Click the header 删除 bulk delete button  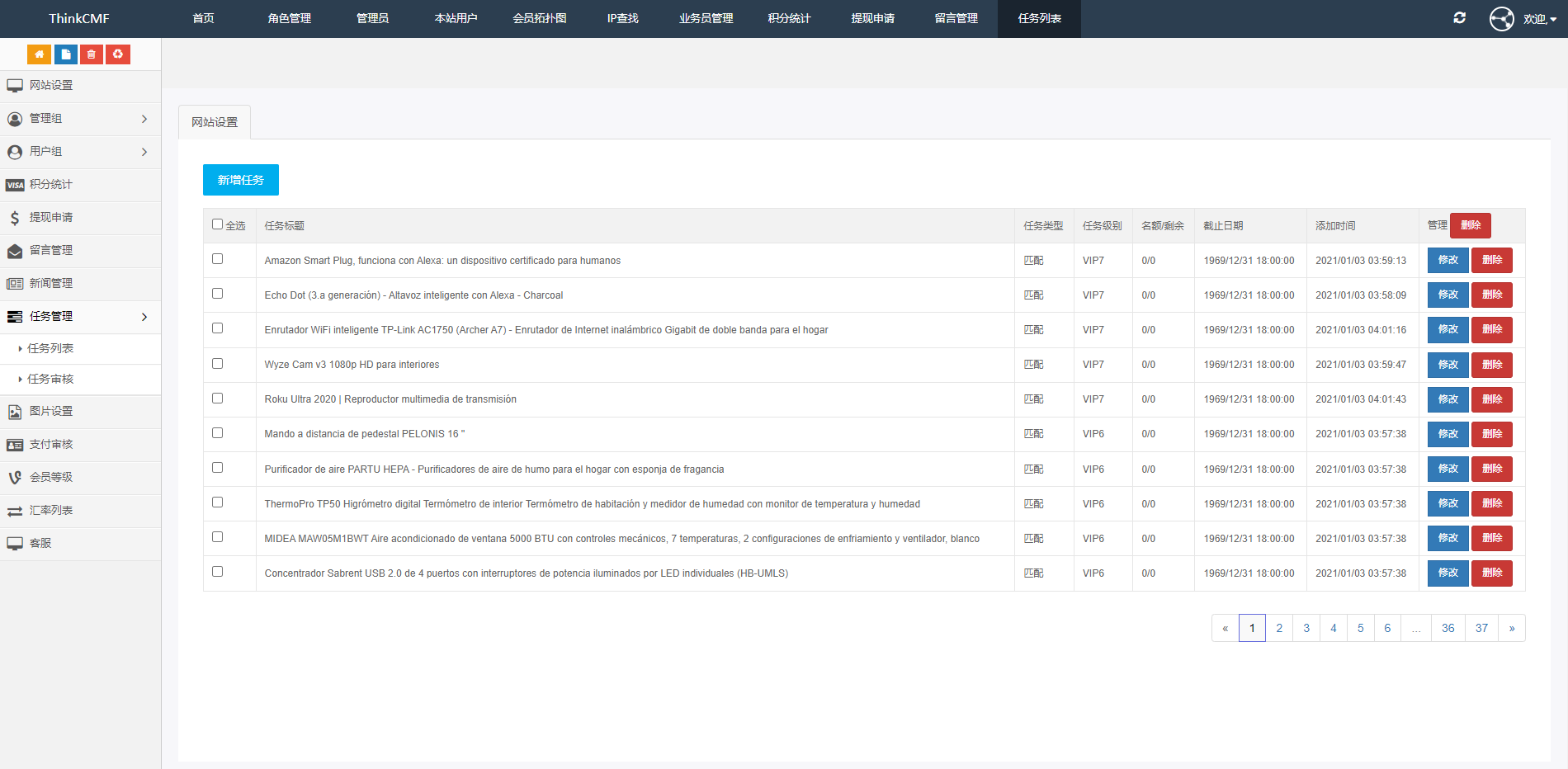point(1471,225)
